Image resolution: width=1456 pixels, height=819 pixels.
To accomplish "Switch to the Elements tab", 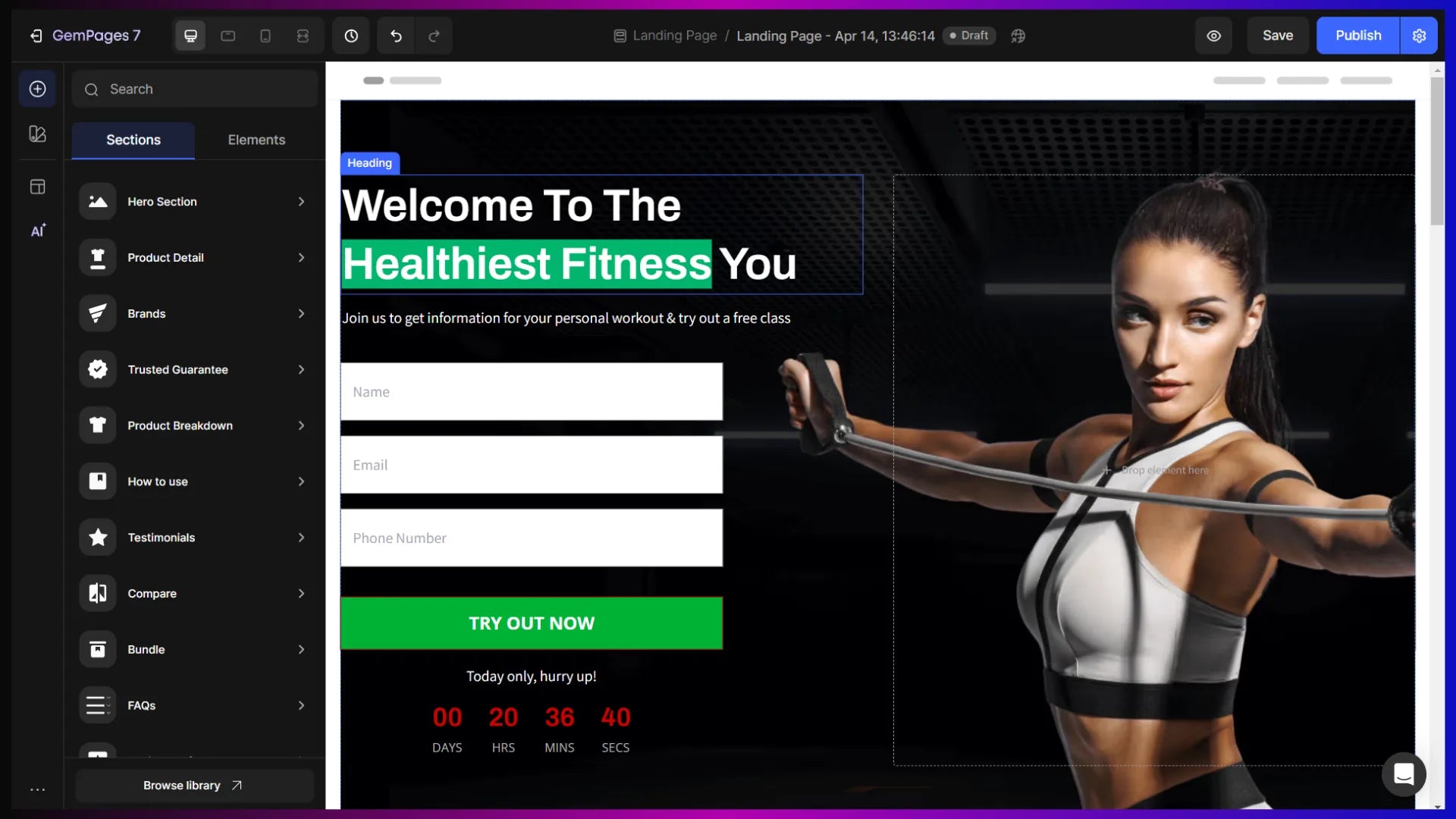I will click(257, 139).
